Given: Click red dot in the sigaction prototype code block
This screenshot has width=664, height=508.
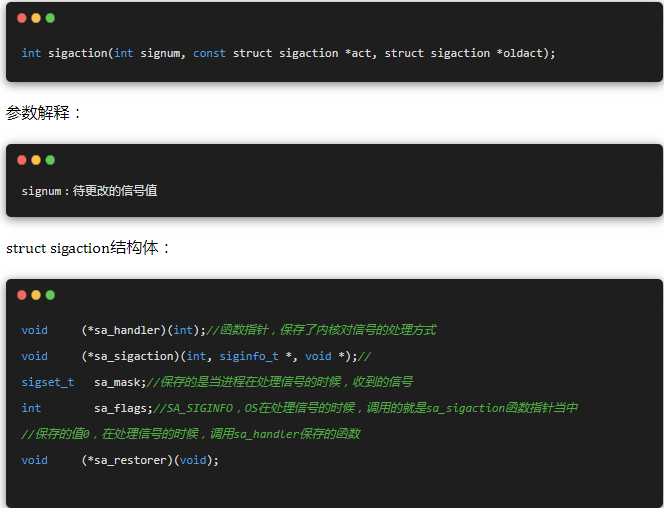Looking at the screenshot, I should (22, 18).
